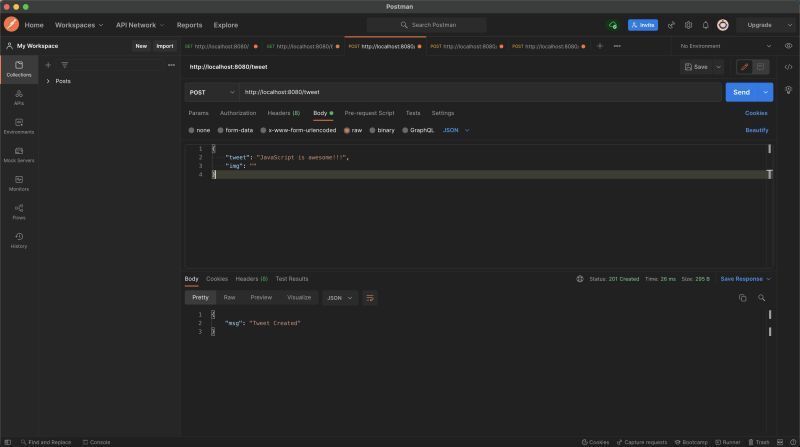The height and width of the screenshot is (447, 800).
Task: Open the JSON body format dropdown
Action: pos(456,131)
